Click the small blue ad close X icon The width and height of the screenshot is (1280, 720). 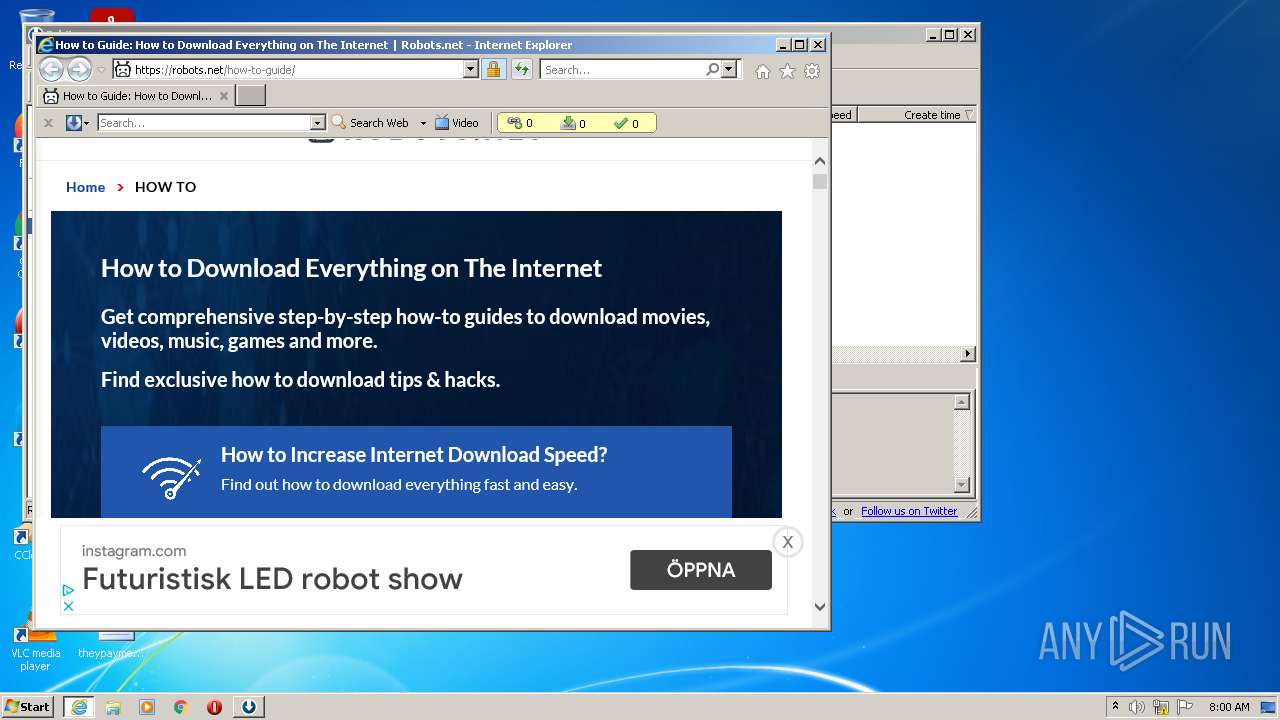pyautogui.click(x=68, y=606)
